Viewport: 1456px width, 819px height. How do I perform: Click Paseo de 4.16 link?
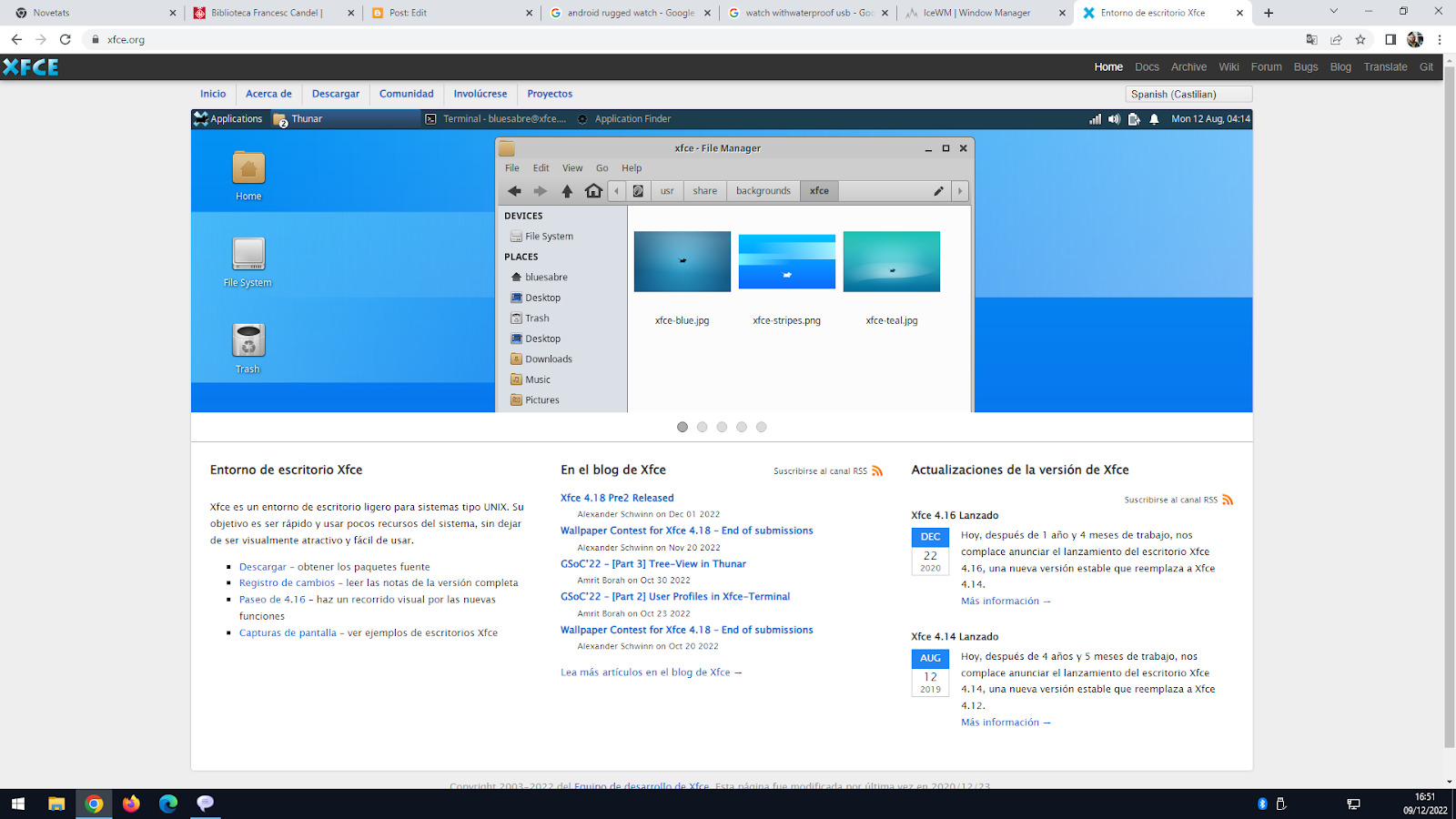[x=272, y=600]
